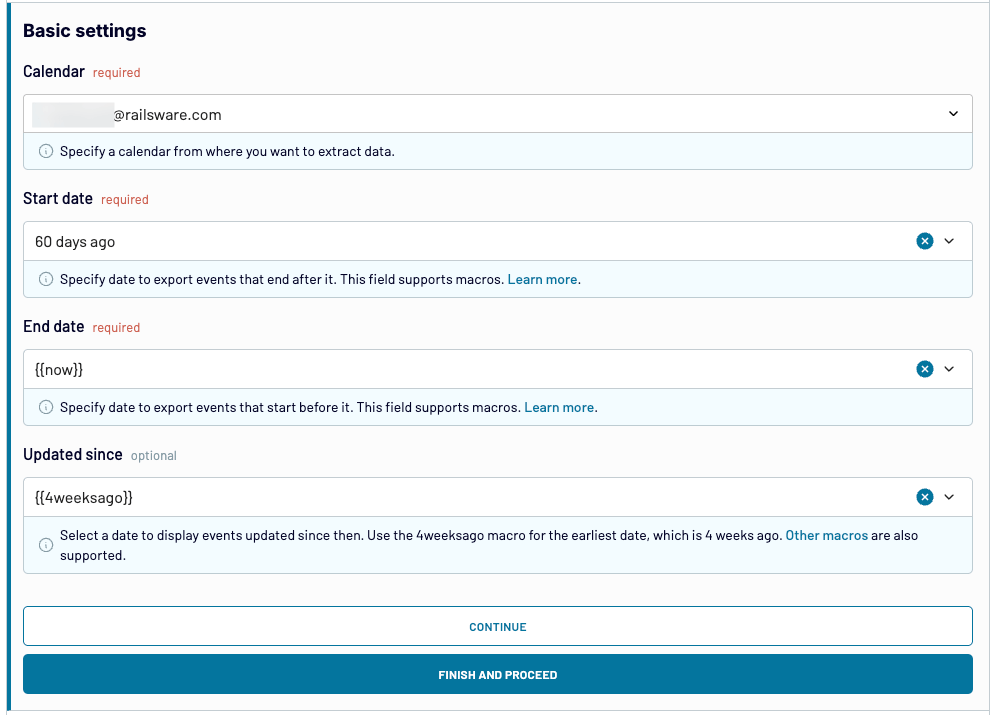
Task: Expand the End date dropdown chevron
Action: [949, 369]
